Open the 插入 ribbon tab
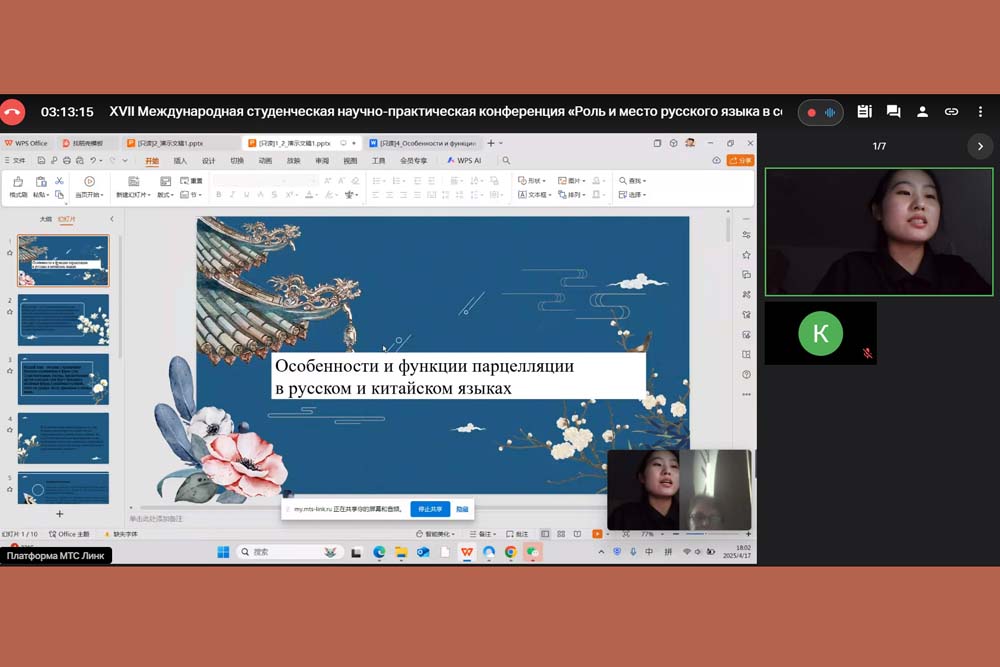 point(180,161)
